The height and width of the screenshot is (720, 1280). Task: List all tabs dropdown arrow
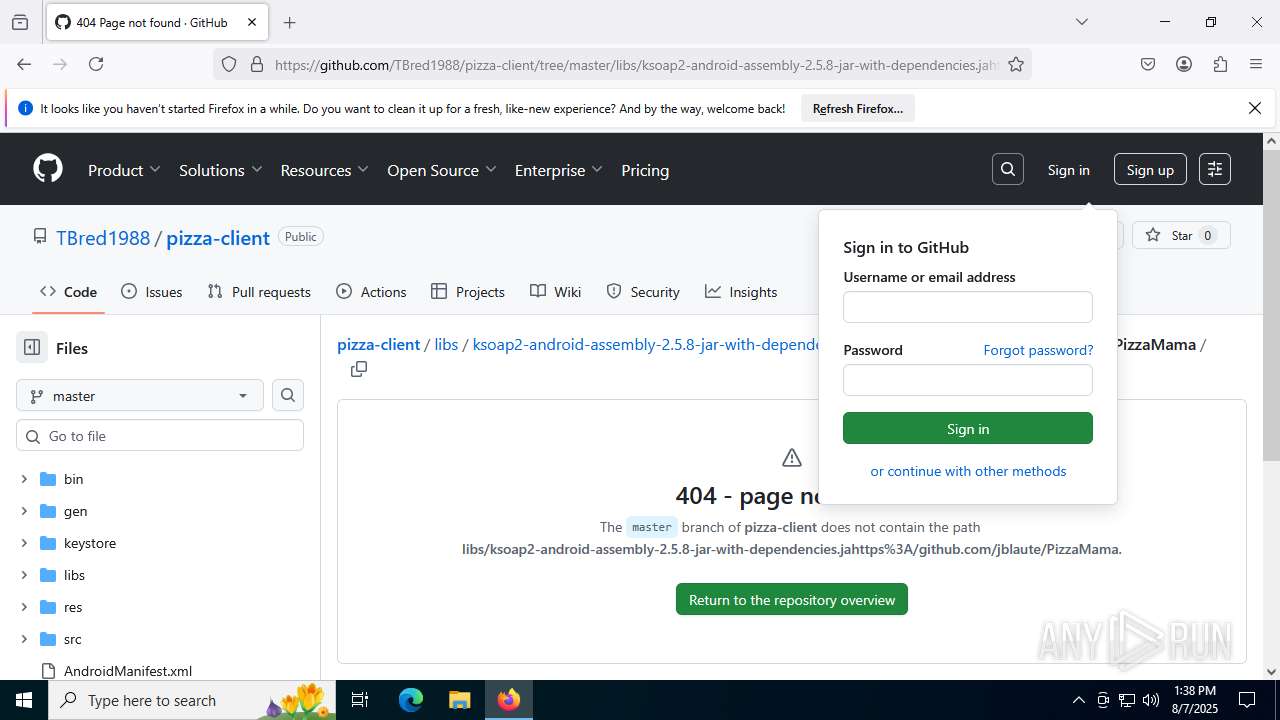[x=1081, y=22]
